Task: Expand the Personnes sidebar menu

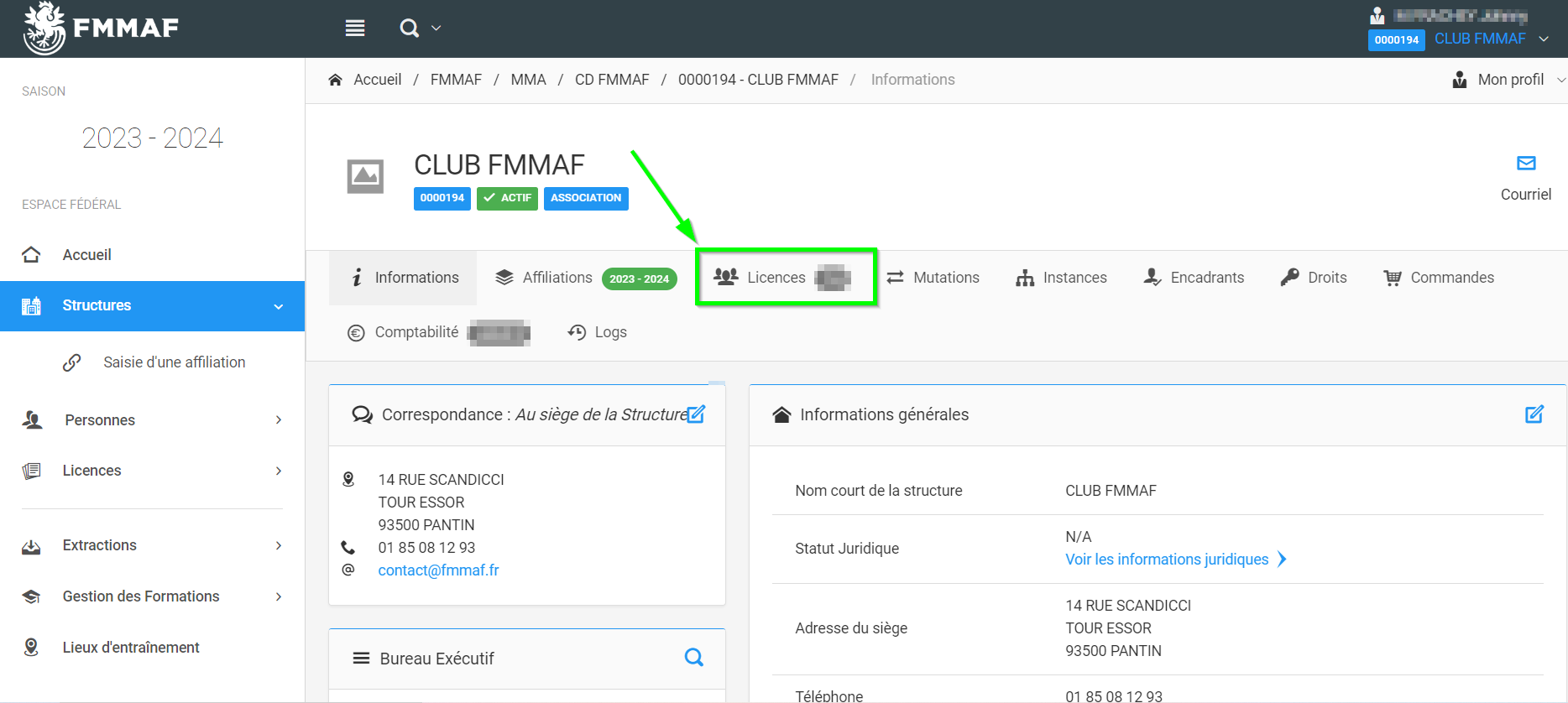Action: (152, 419)
